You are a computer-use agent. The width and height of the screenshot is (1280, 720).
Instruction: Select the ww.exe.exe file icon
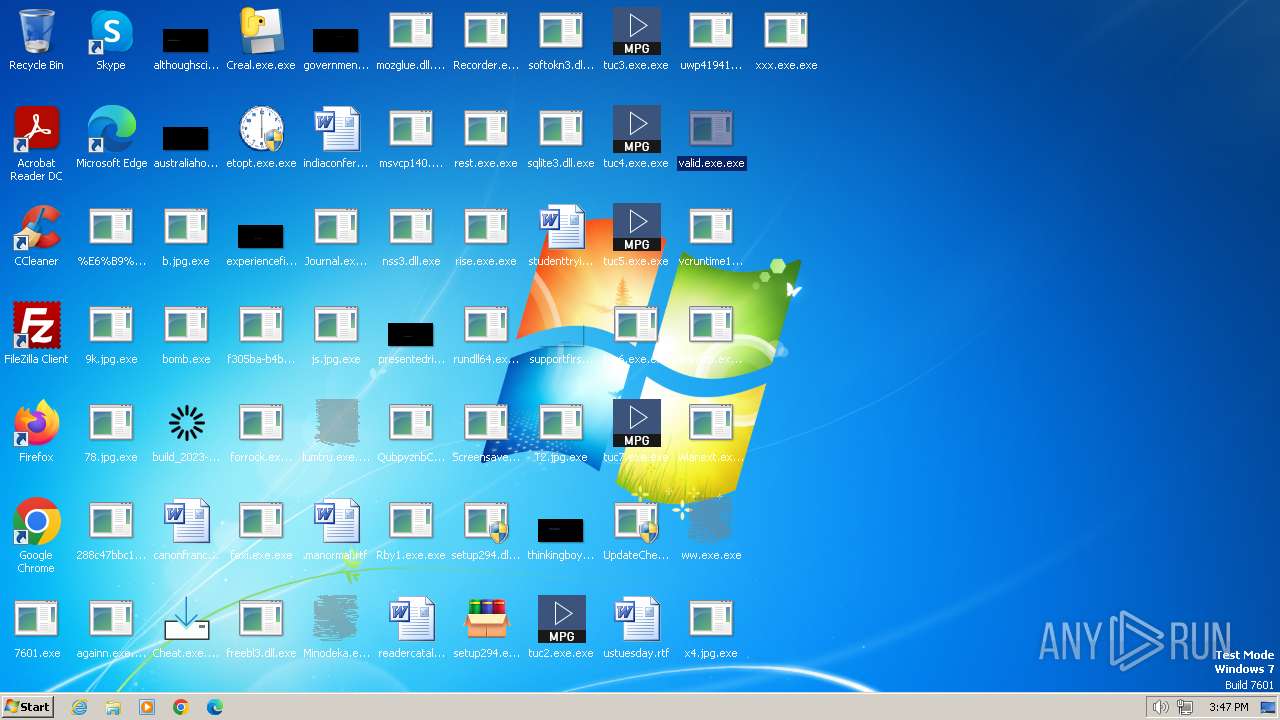pos(711,521)
